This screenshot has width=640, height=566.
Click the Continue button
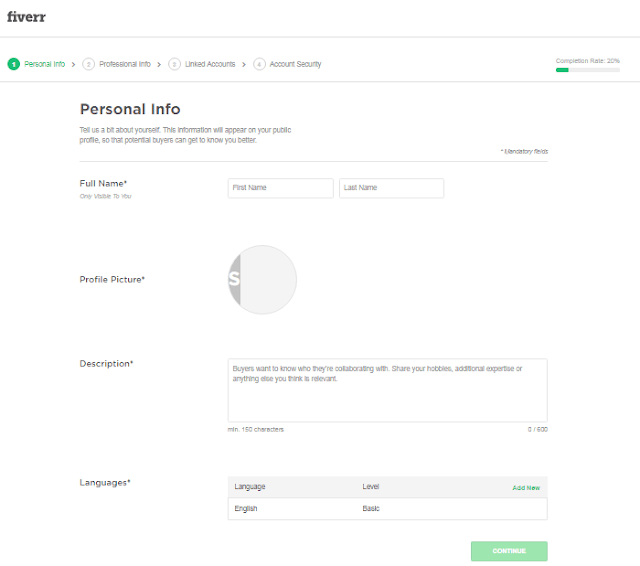(509, 551)
